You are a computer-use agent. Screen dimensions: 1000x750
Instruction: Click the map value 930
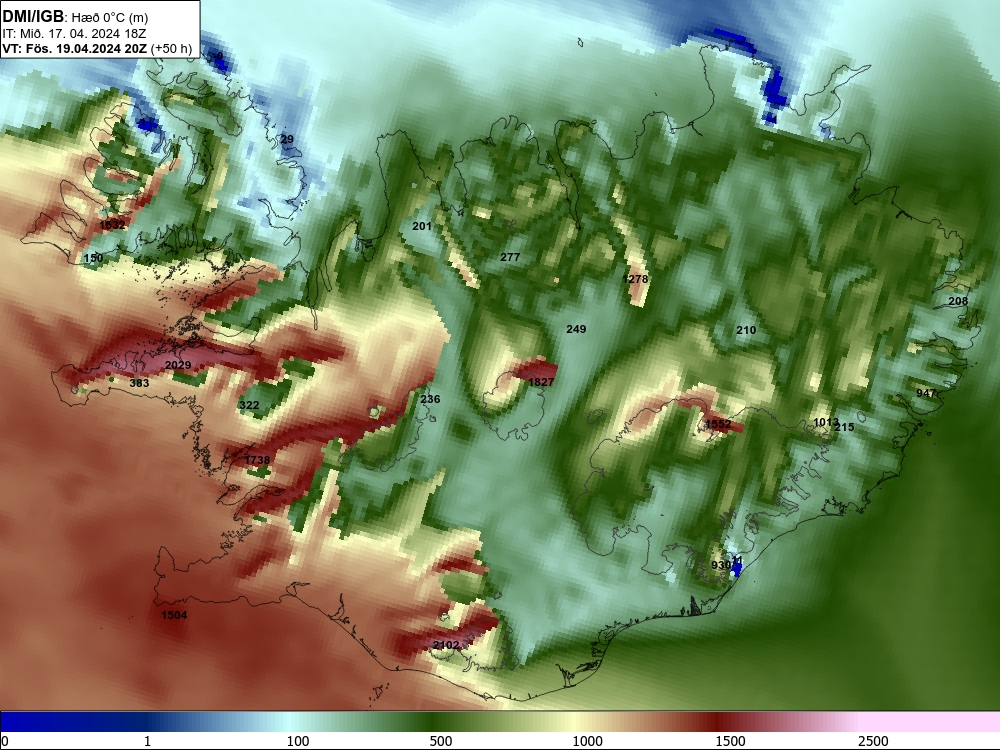pos(721,565)
